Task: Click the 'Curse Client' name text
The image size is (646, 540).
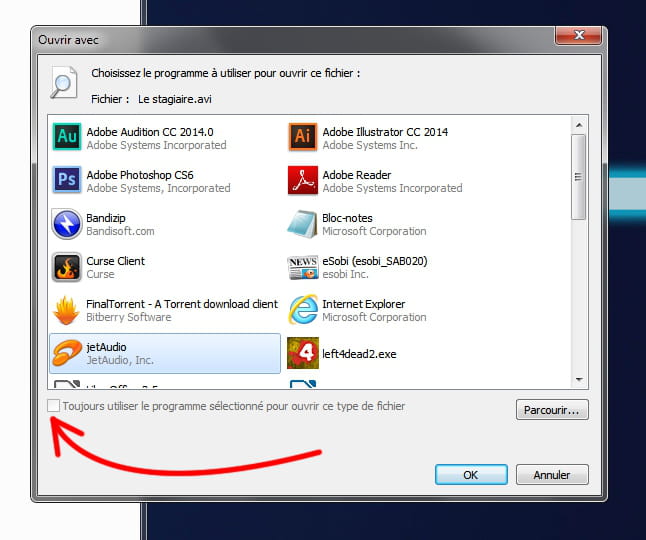Action: (x=116, y=261)
